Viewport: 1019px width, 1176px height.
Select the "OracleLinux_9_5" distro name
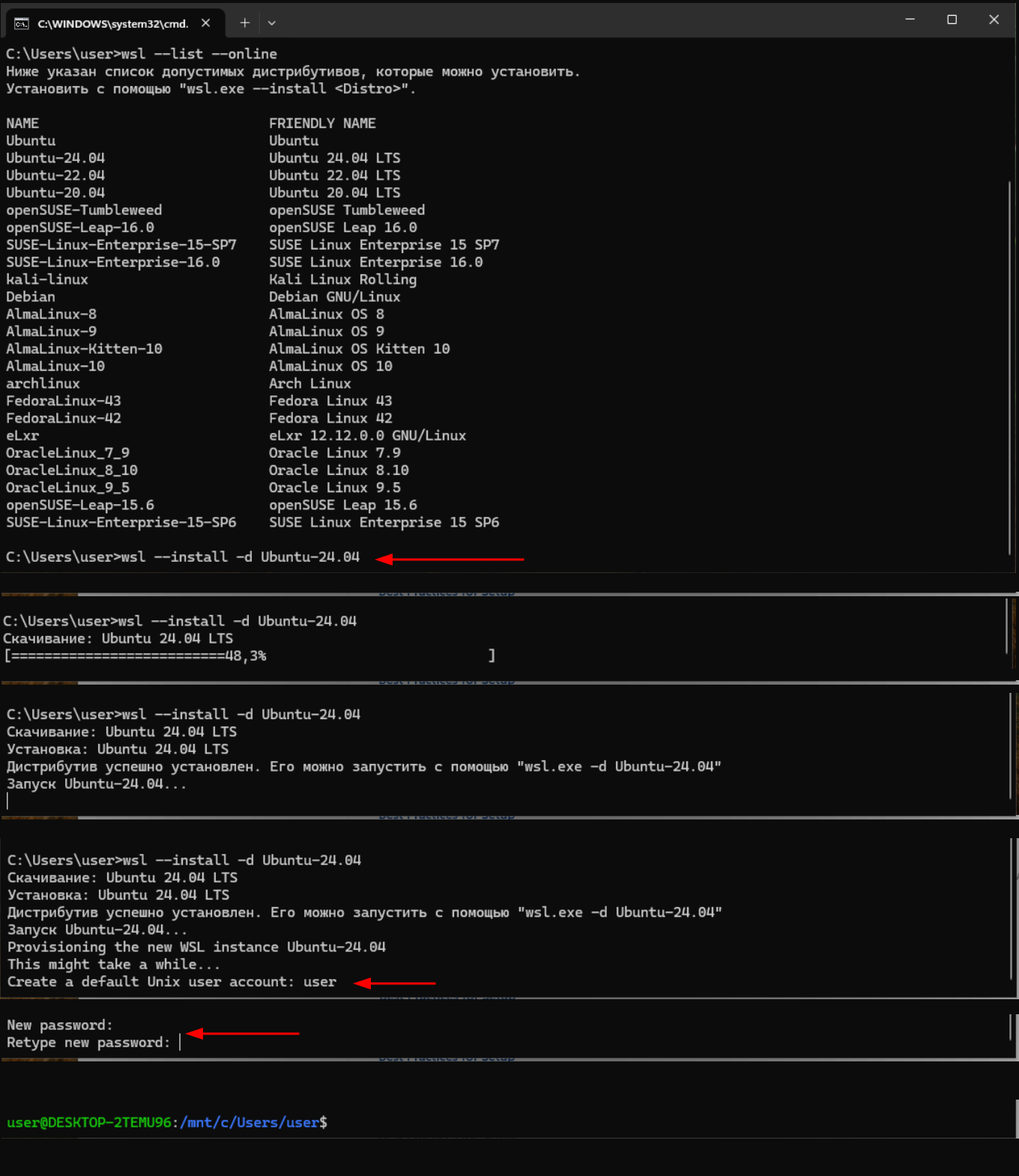[67, 488]
